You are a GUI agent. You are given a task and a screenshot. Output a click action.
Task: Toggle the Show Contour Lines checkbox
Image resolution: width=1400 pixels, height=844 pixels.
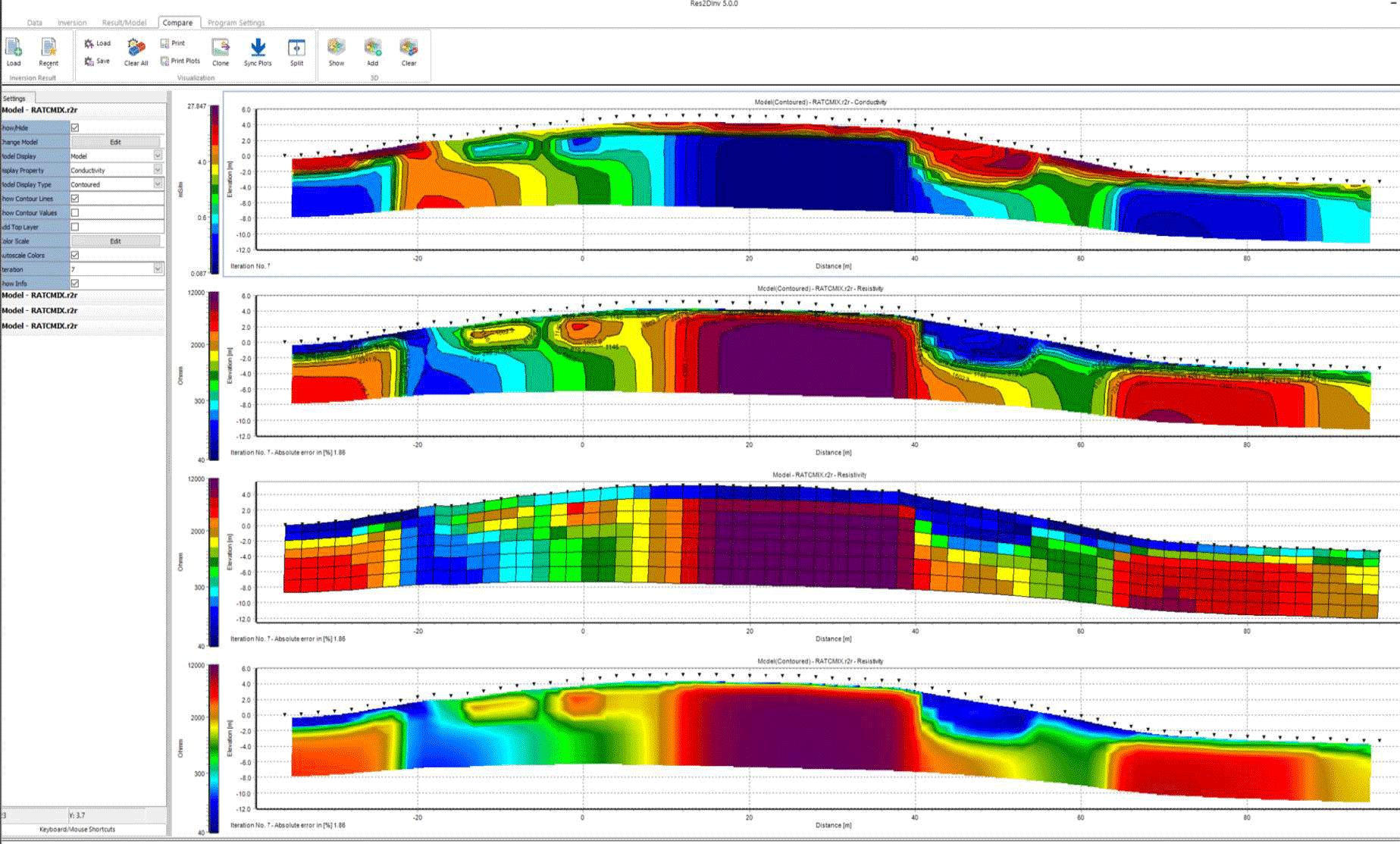[75, 199]
